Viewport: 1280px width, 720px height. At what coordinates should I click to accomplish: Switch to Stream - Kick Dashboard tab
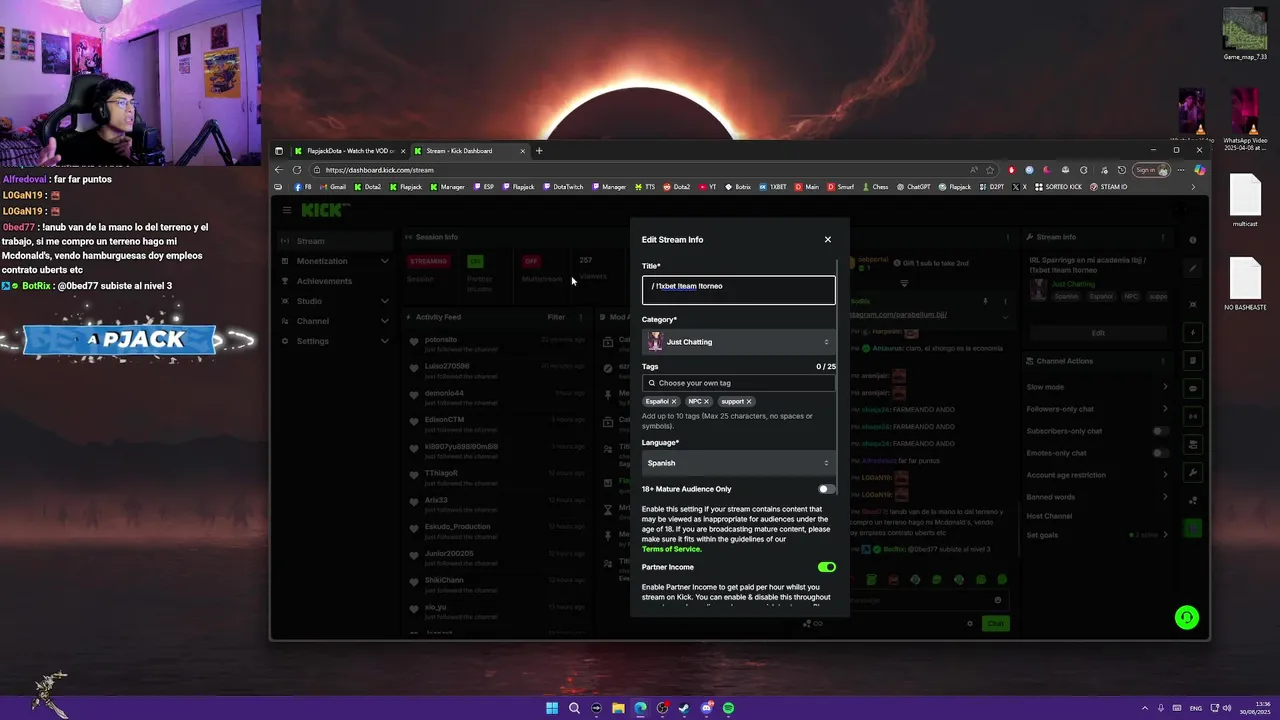[x=468, y=151]
